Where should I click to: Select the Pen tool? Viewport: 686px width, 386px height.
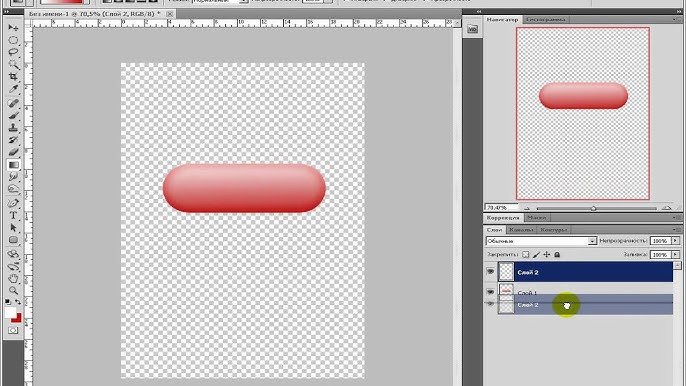click(13, 203)
